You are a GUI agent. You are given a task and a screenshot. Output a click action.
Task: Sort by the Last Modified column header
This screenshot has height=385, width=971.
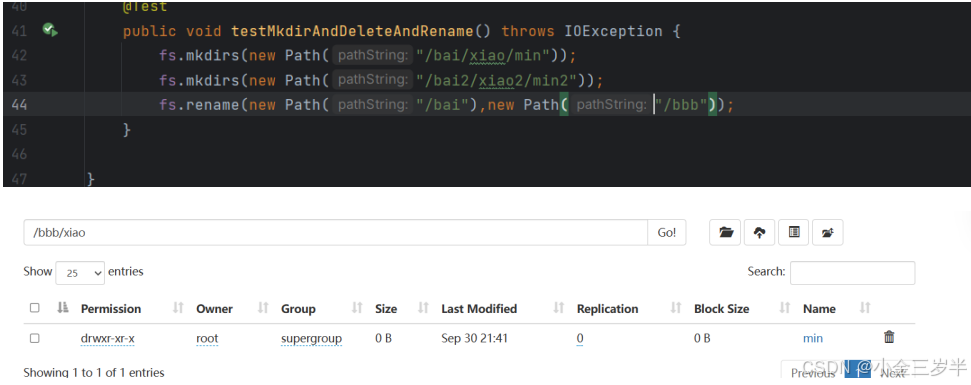tap(479, 308)
